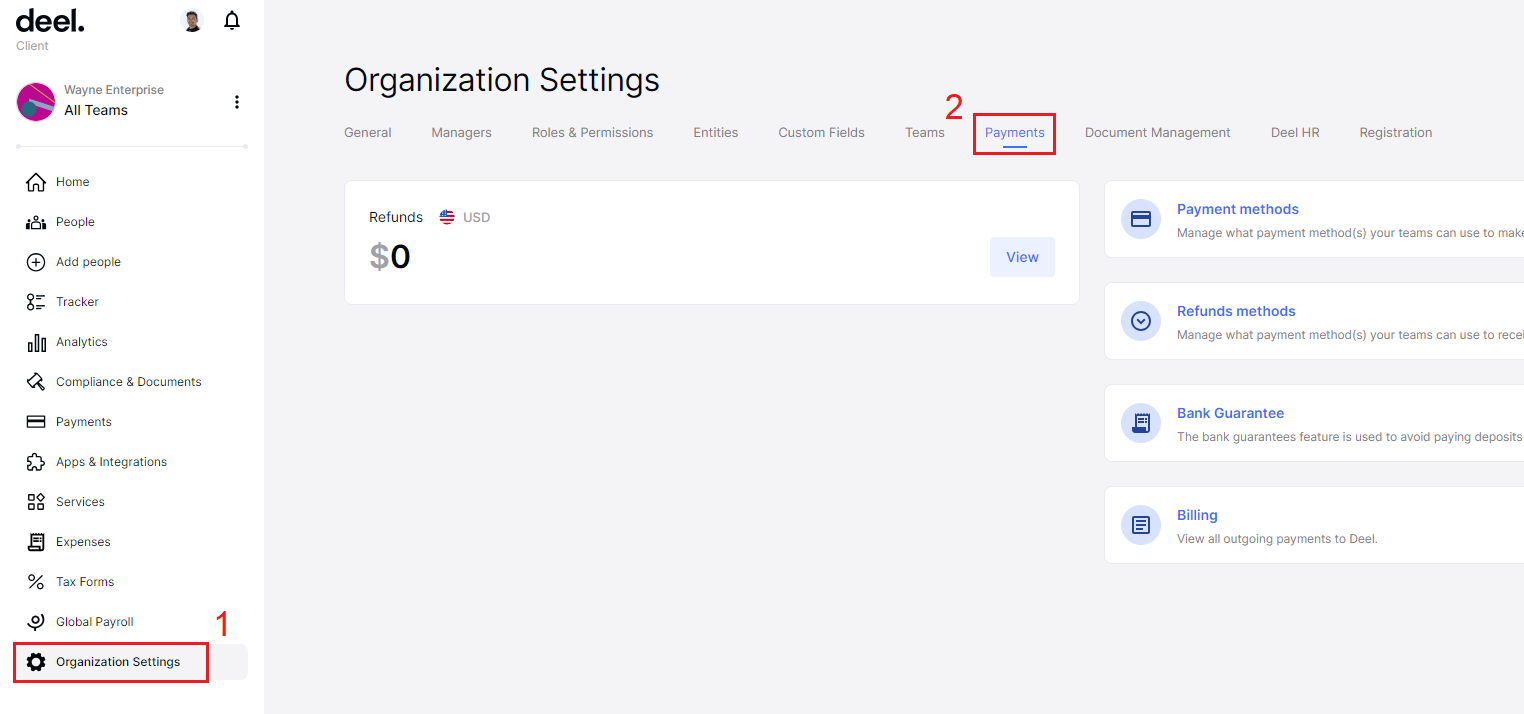Open the Home icon in the sidebar
The height and width of the screenshot is (714, 1524).
point(37,181)
